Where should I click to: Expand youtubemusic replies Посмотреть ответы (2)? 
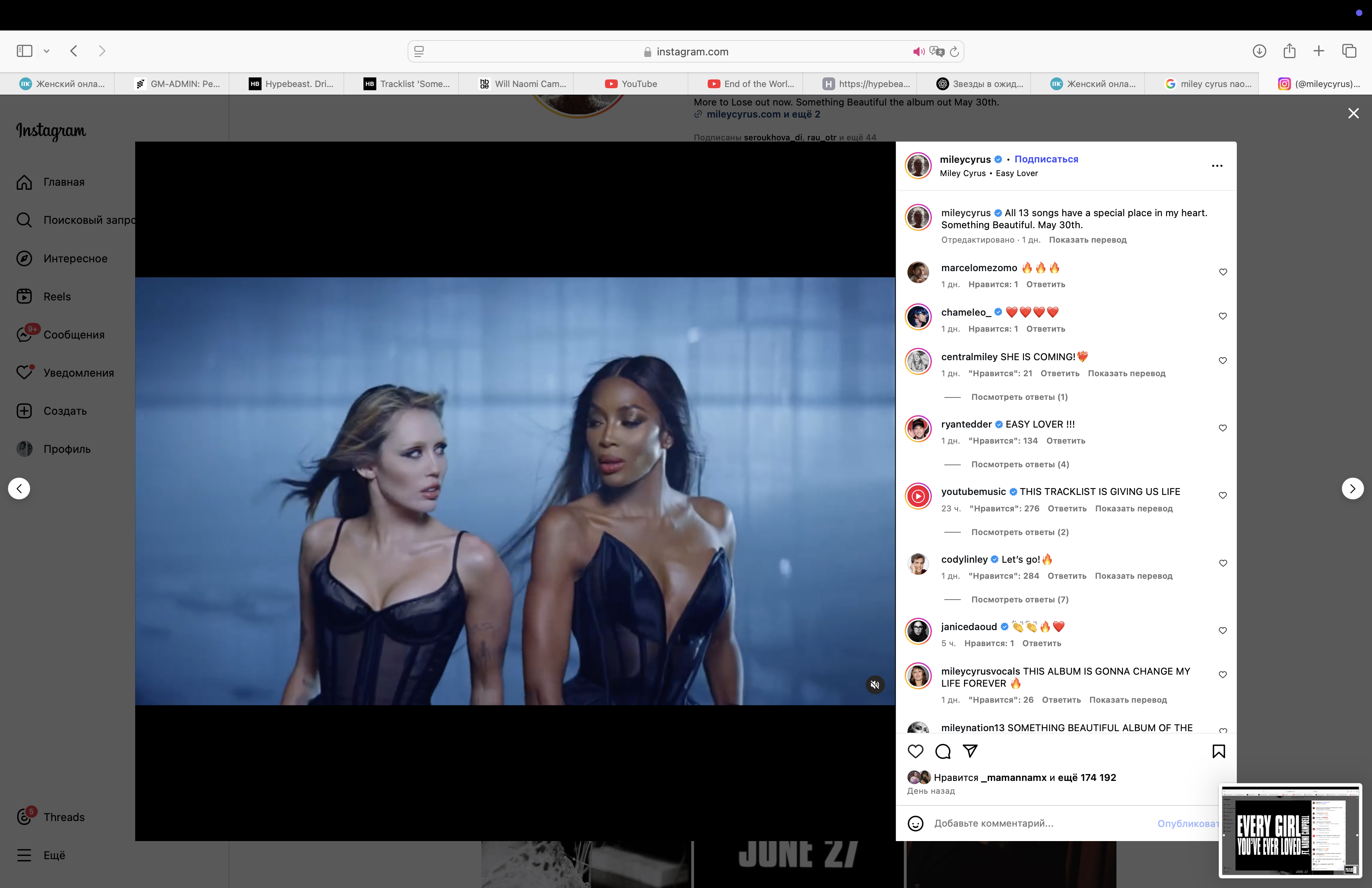coord(1020,533)
